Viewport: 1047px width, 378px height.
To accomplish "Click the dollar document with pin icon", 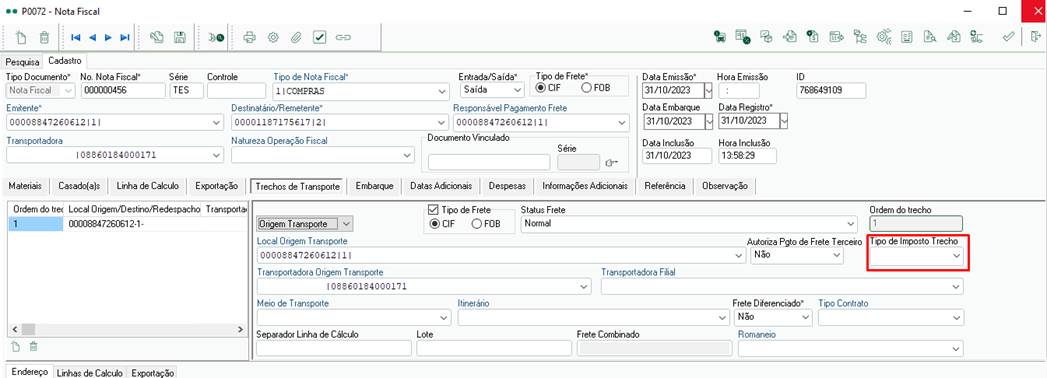I will (x=813, y=37).
